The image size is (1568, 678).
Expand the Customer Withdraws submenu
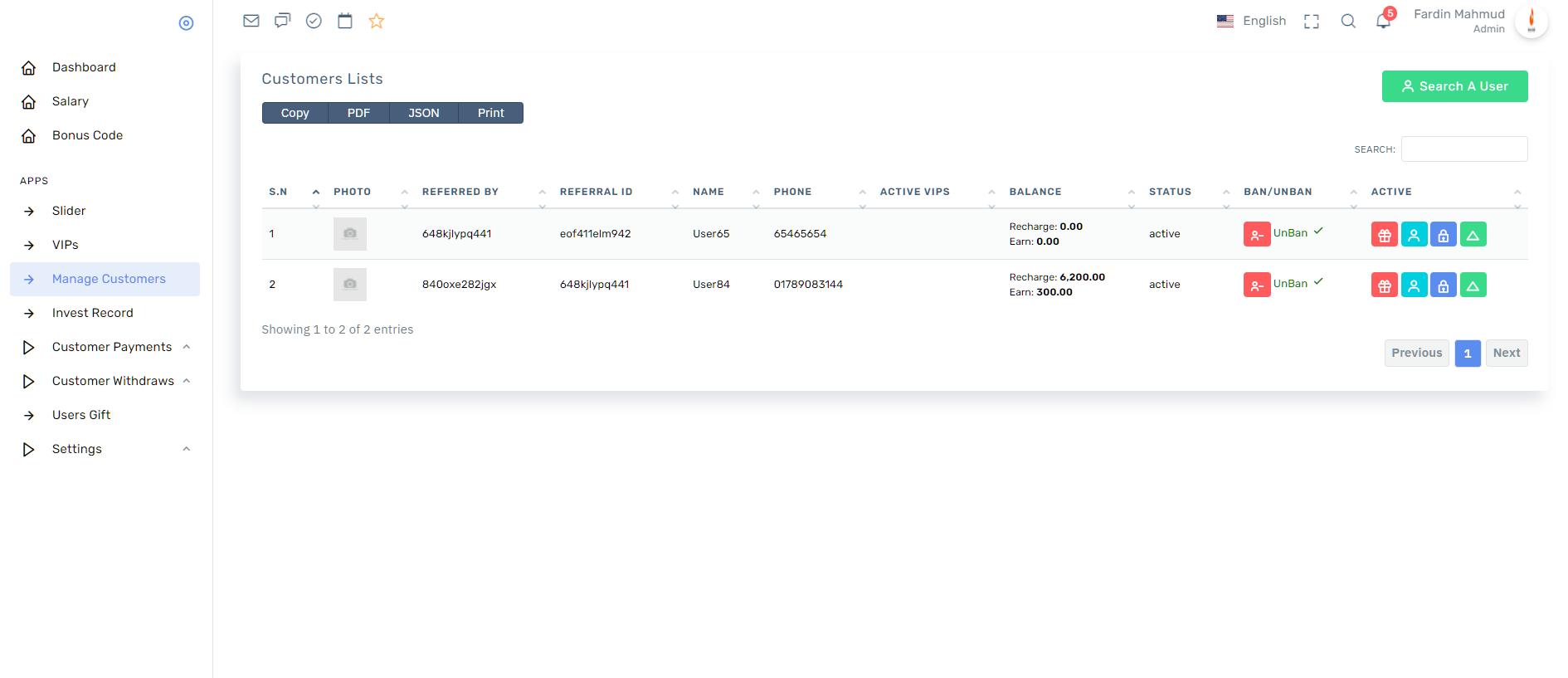tap(113, 381)
